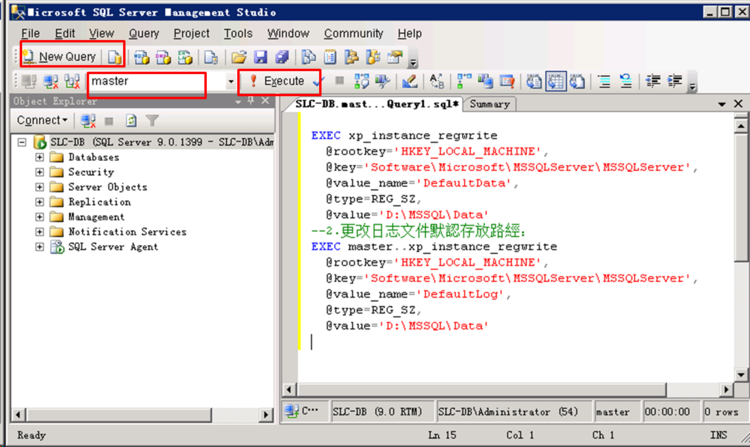Switch to the Summary tab
The height and width of the screenshot is (447, 750).
(x=489, y=104)
